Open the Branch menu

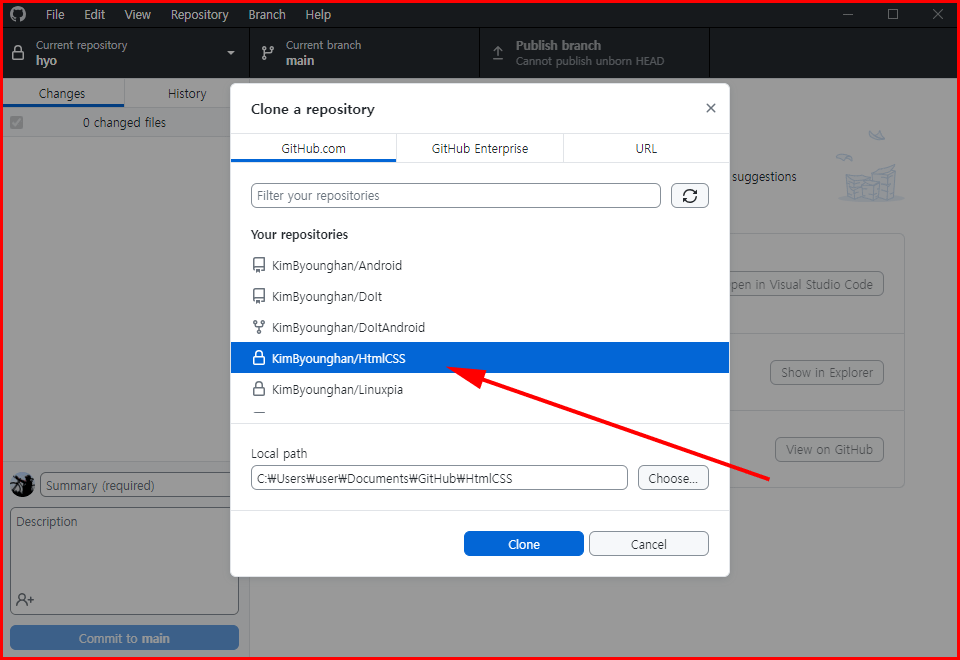click(267, 15)
